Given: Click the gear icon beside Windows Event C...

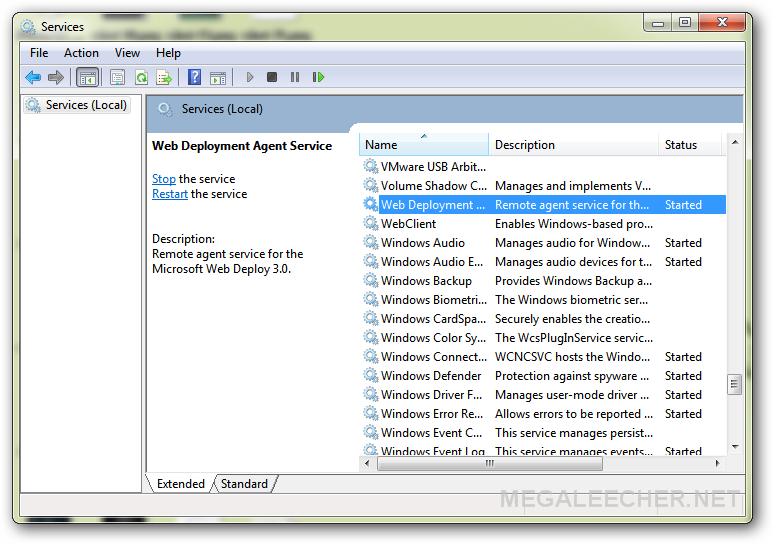Looking at the screenshot, I should 371,432.
